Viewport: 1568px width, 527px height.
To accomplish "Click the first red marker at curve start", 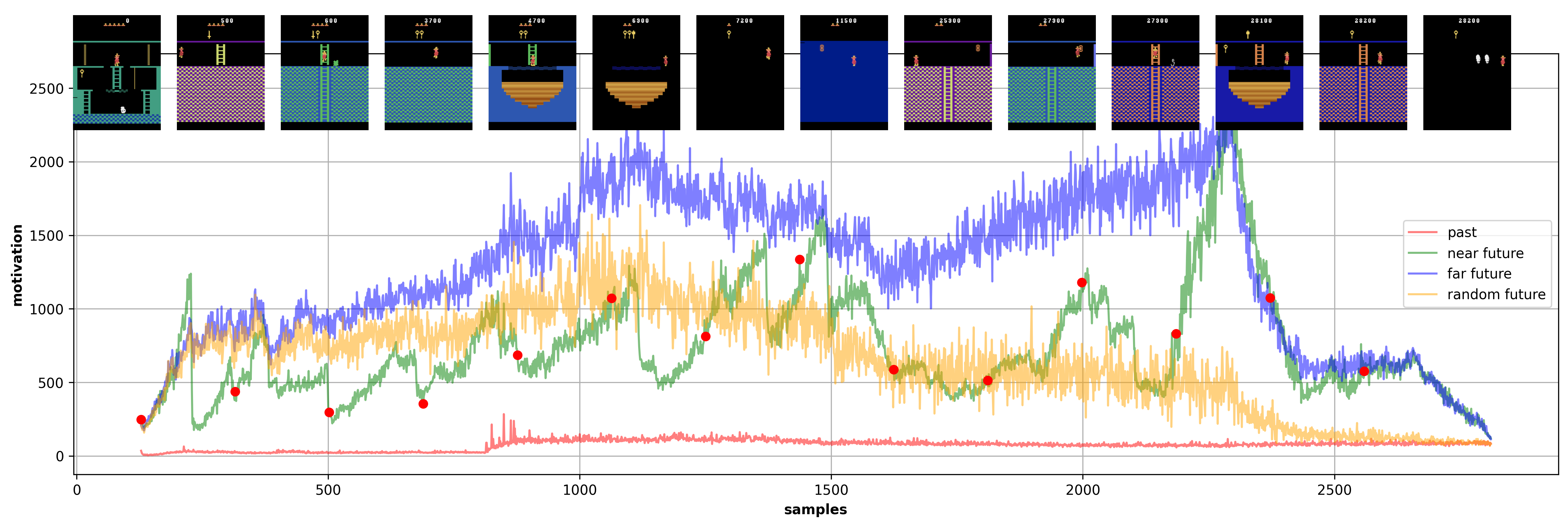I will pos(141,420).
